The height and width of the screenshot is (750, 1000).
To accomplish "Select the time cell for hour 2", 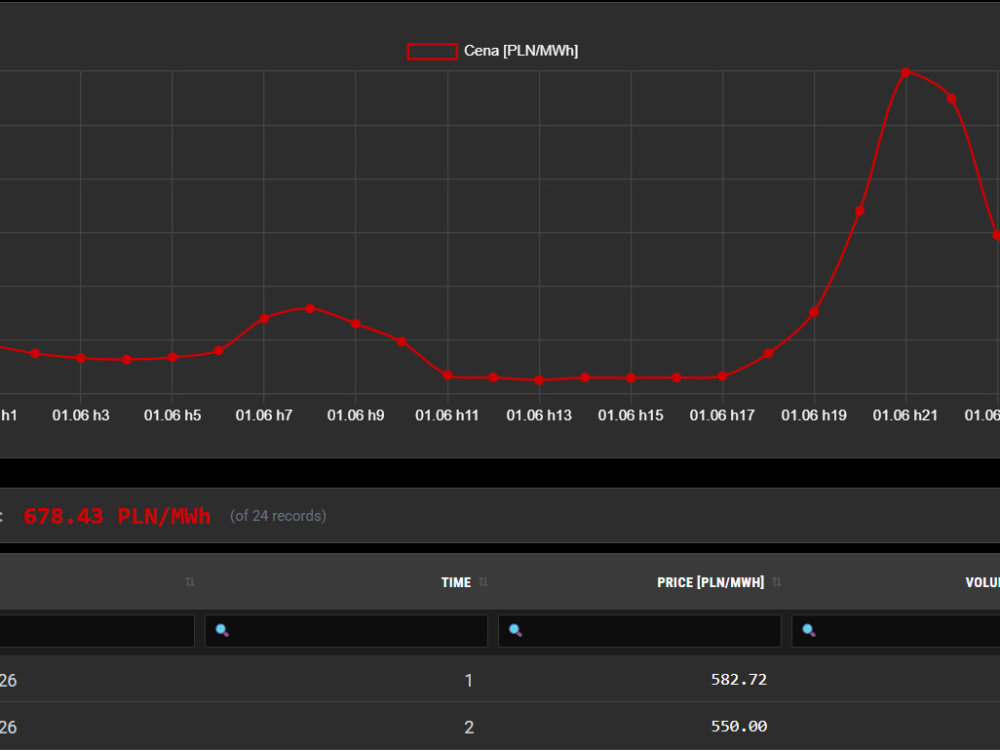I will 469,727.
